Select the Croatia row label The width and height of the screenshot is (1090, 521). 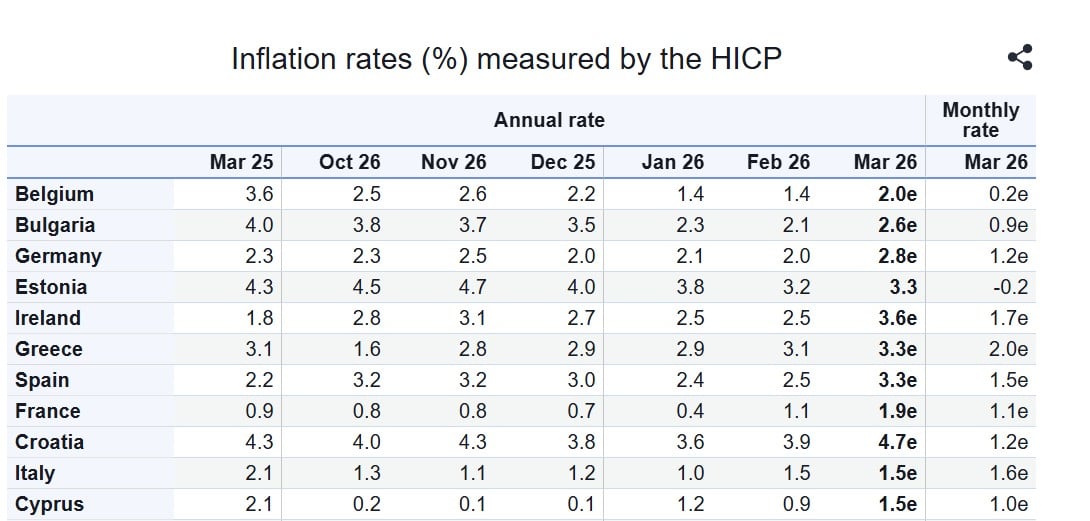(x=50, y=442)
